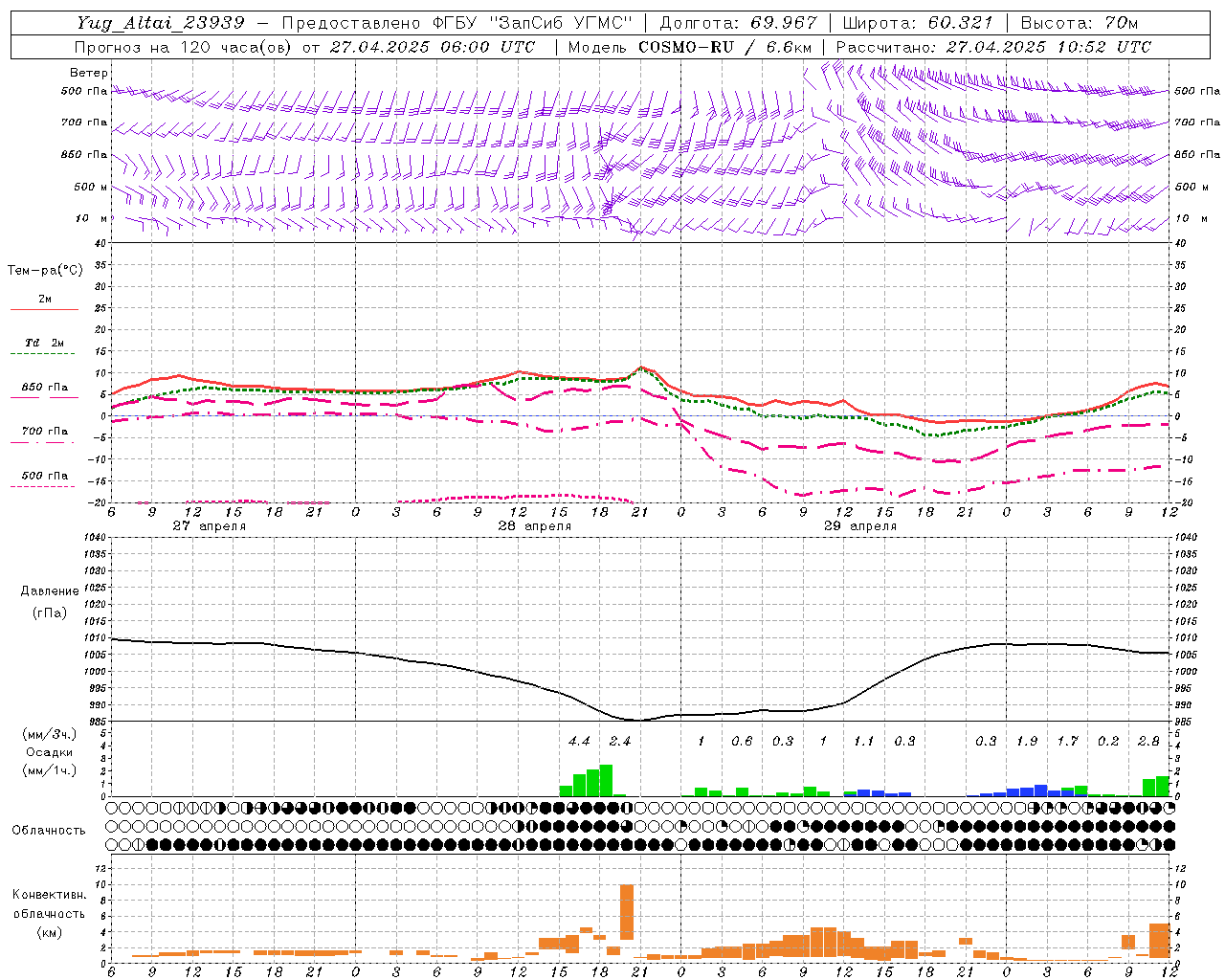The height and width of the screenshot is (980, 1225).
Task: Click the precipitation total 0.6
Action: (742, 741)
